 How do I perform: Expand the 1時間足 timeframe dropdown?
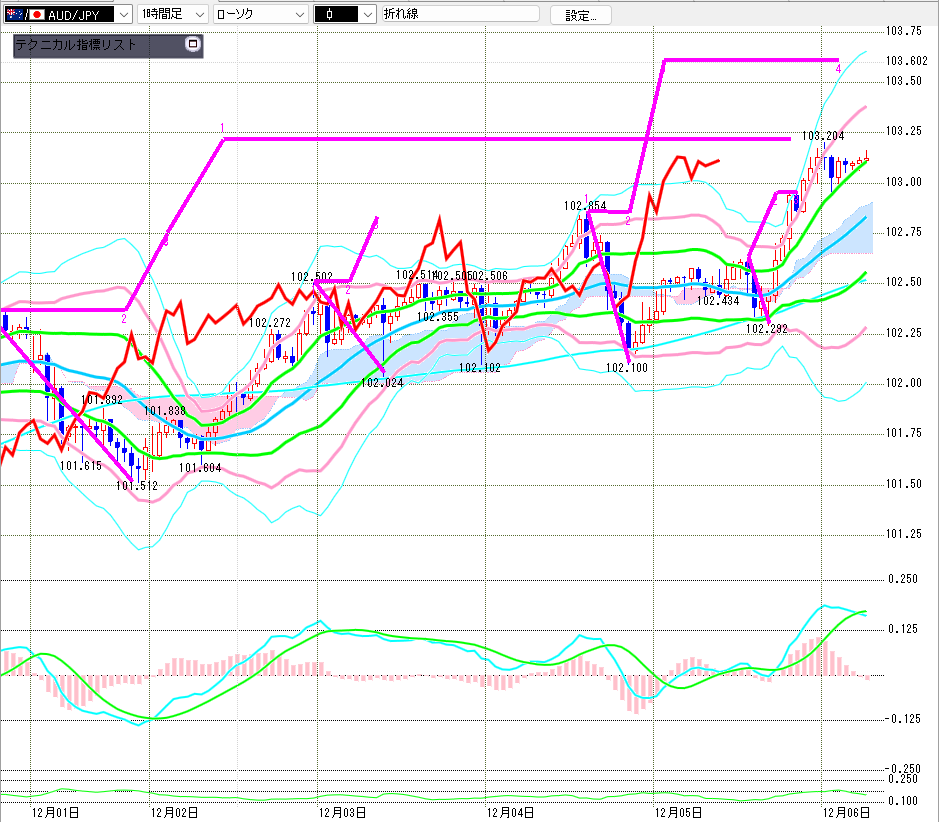click(x=197, y=15)
